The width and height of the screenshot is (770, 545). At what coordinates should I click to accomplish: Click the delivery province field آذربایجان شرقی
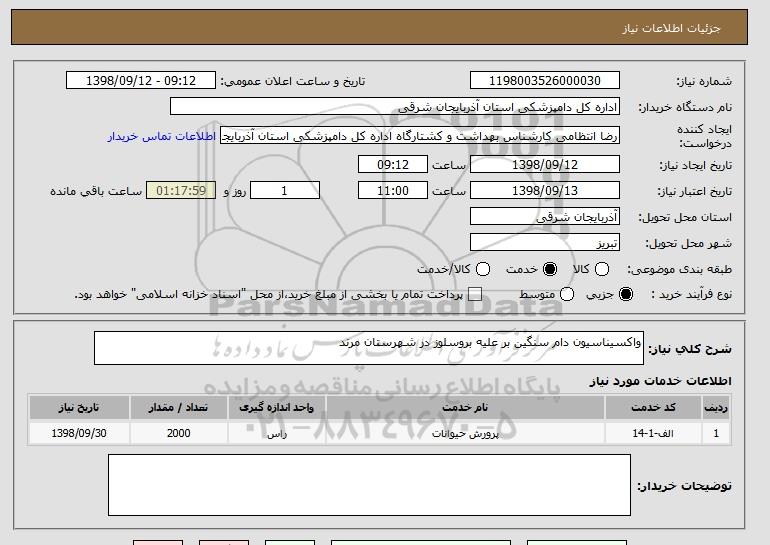(x=545, y=217)
